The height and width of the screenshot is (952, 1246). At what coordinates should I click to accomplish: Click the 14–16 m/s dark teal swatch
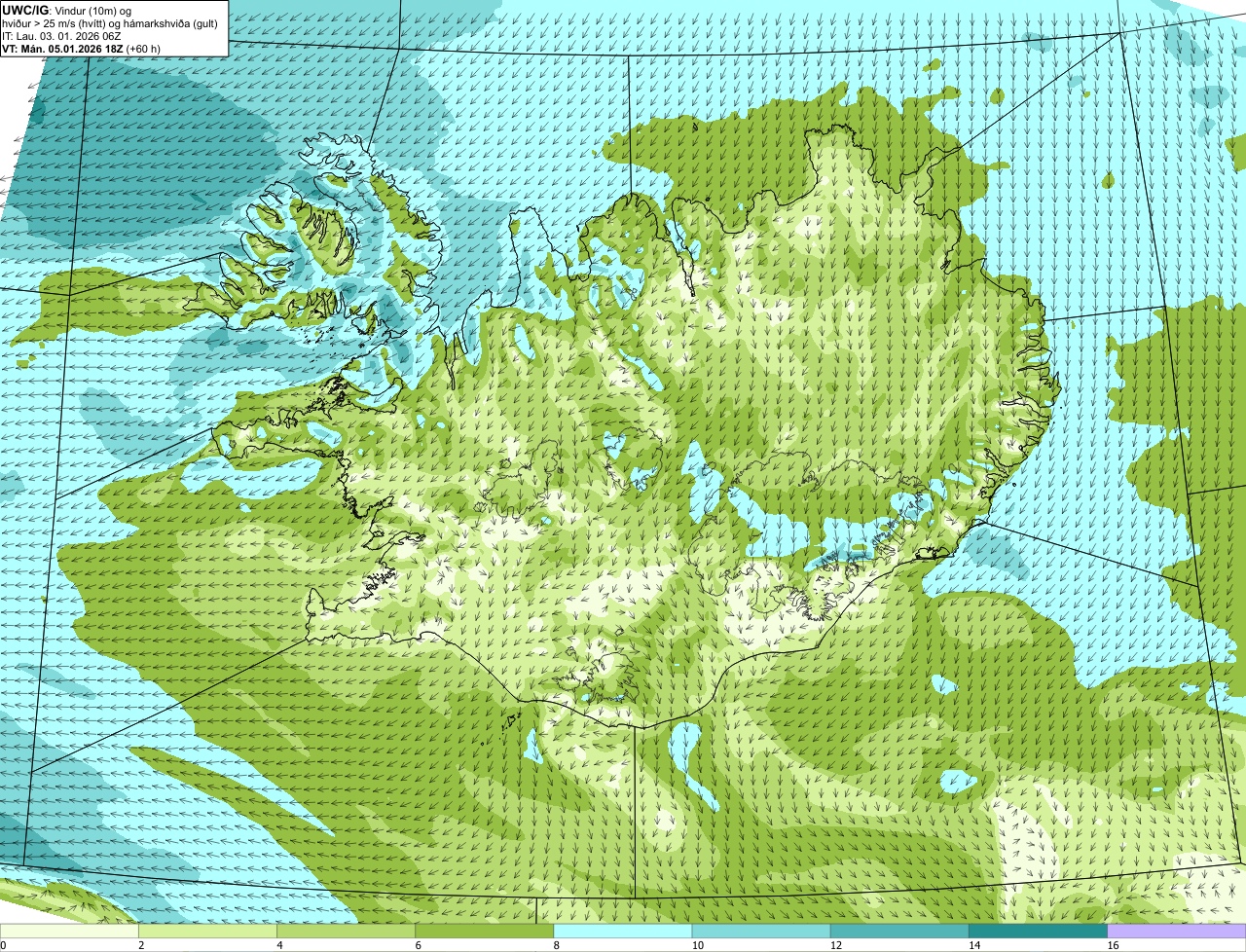tap(1039, 932)
